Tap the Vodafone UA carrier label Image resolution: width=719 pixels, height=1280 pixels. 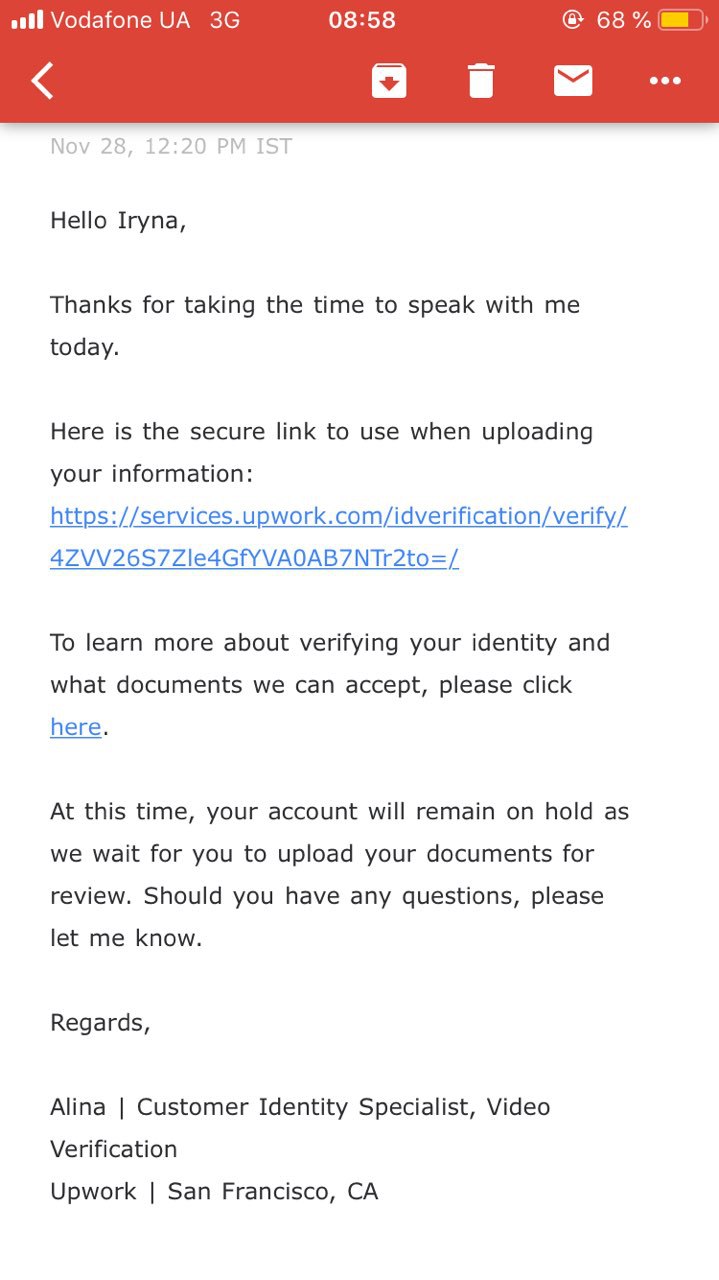(120, 20)
